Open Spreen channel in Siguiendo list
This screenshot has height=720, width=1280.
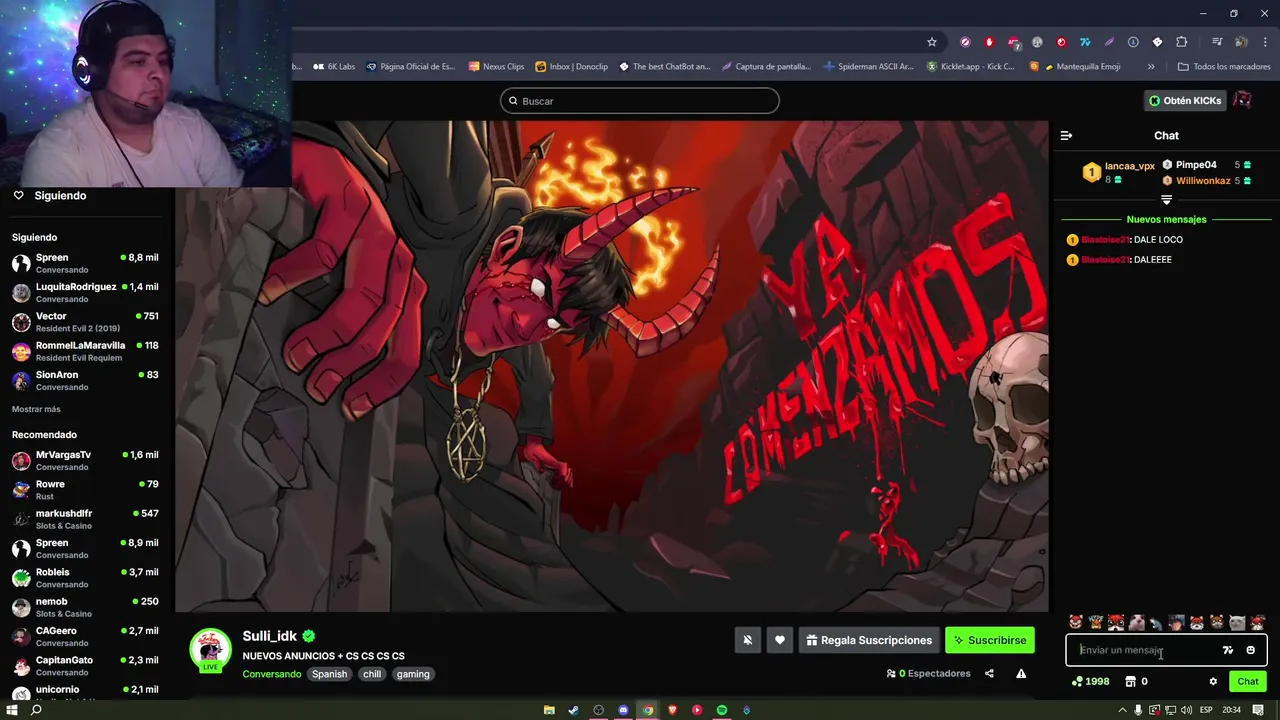click(x=85, y=263)
